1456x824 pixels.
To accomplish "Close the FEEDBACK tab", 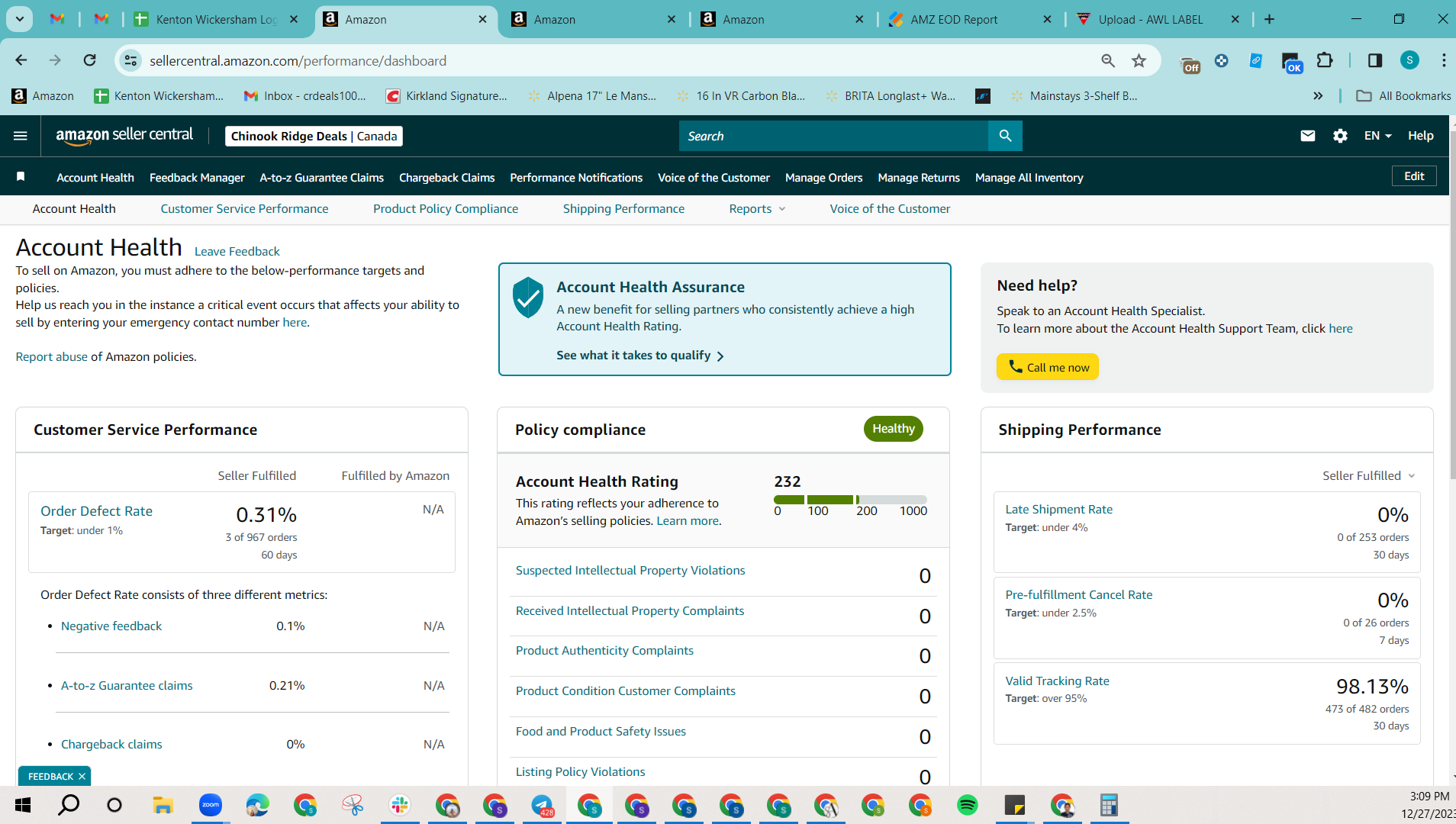I will click(x=82, y=776).
